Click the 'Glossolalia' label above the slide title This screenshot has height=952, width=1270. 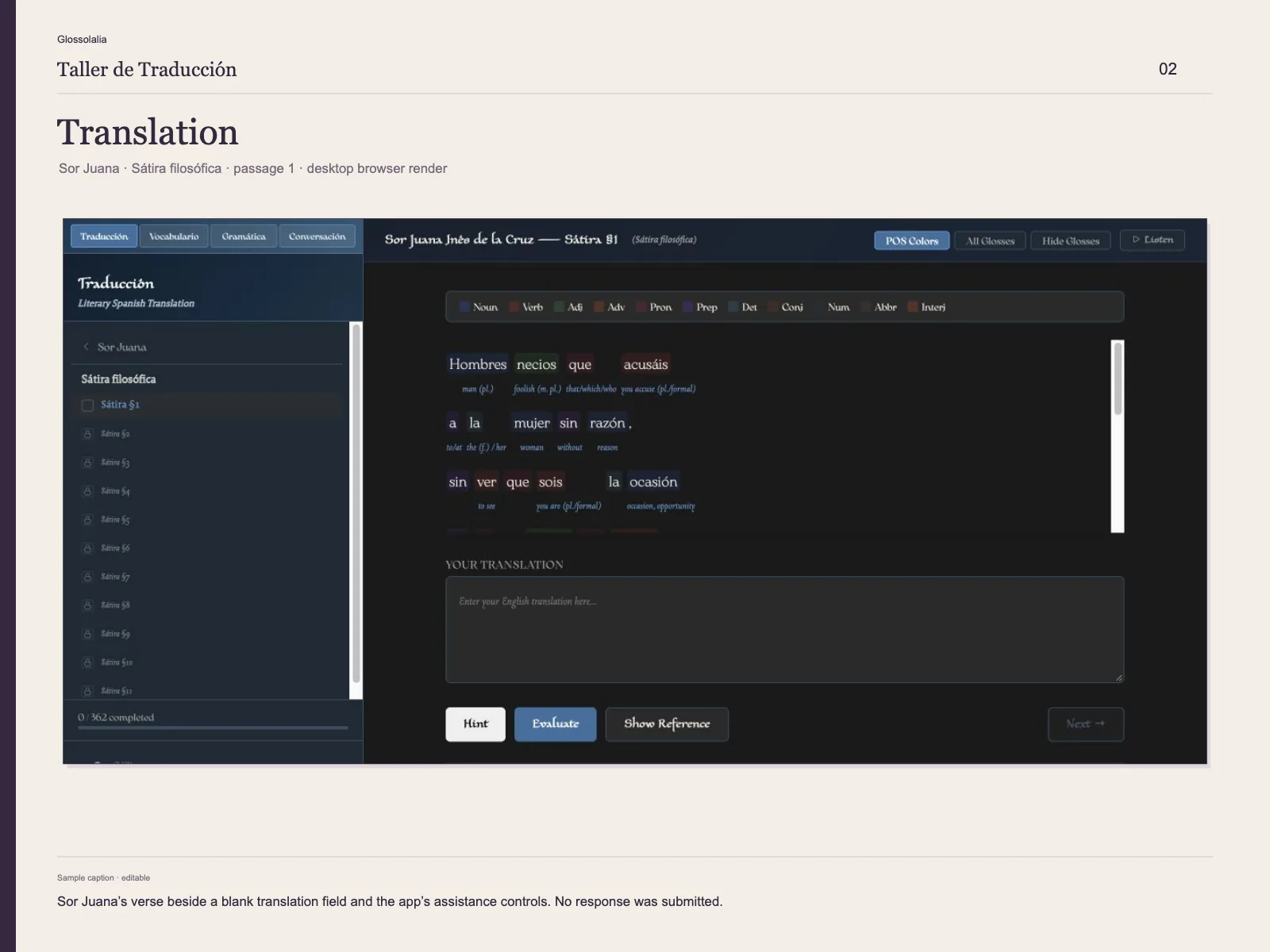pos(82,39)
